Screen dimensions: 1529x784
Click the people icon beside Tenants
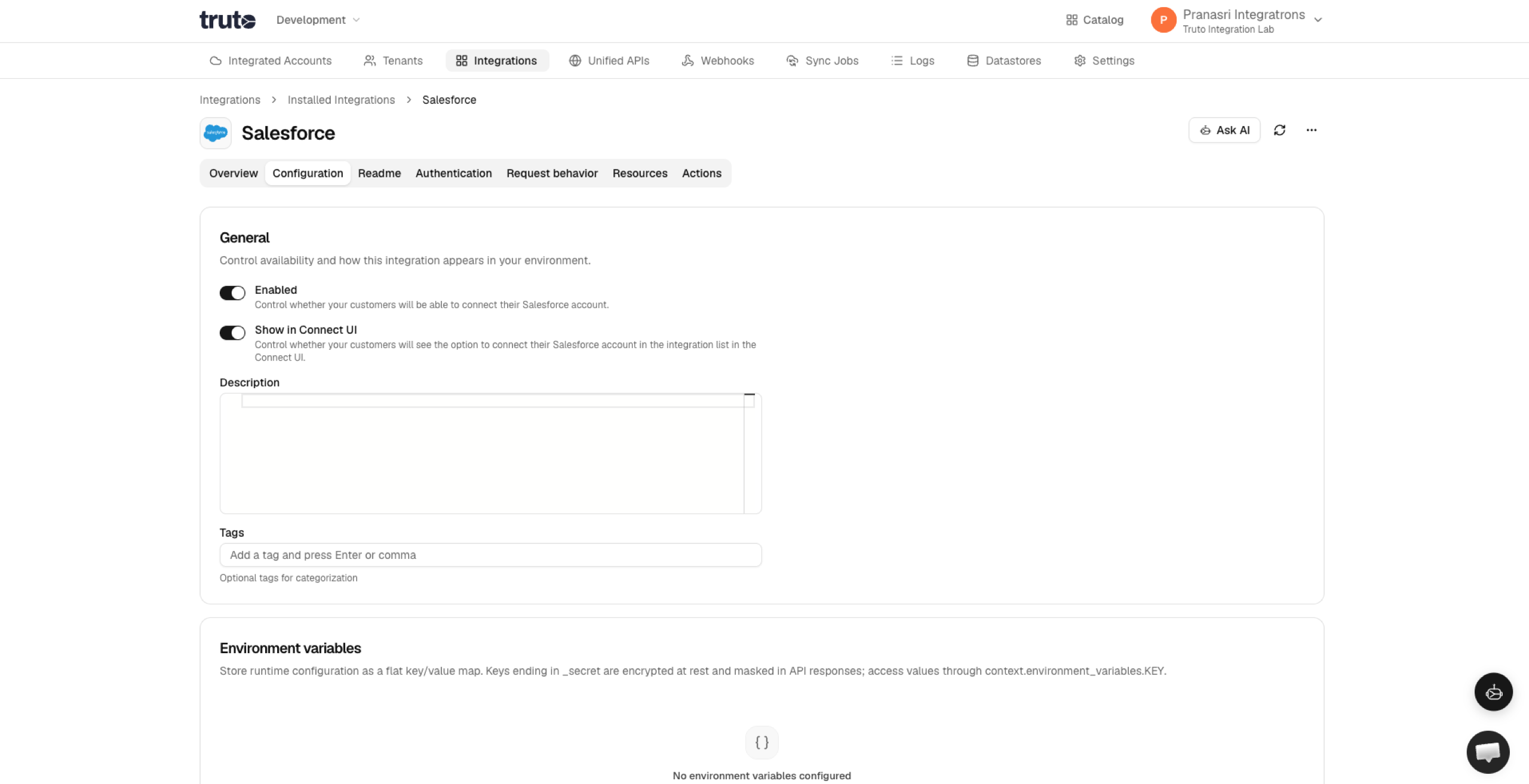(370, 60)
